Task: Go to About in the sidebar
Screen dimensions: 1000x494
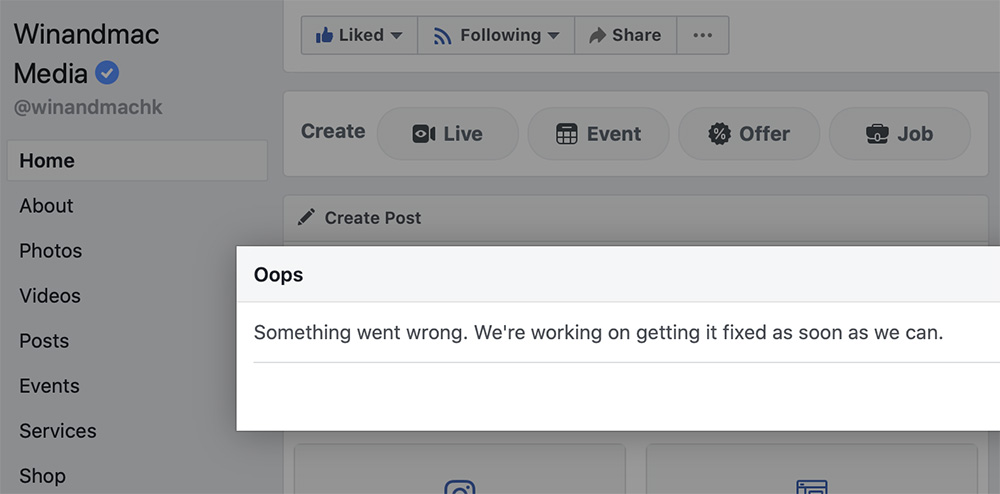Action: click(46, 206)
